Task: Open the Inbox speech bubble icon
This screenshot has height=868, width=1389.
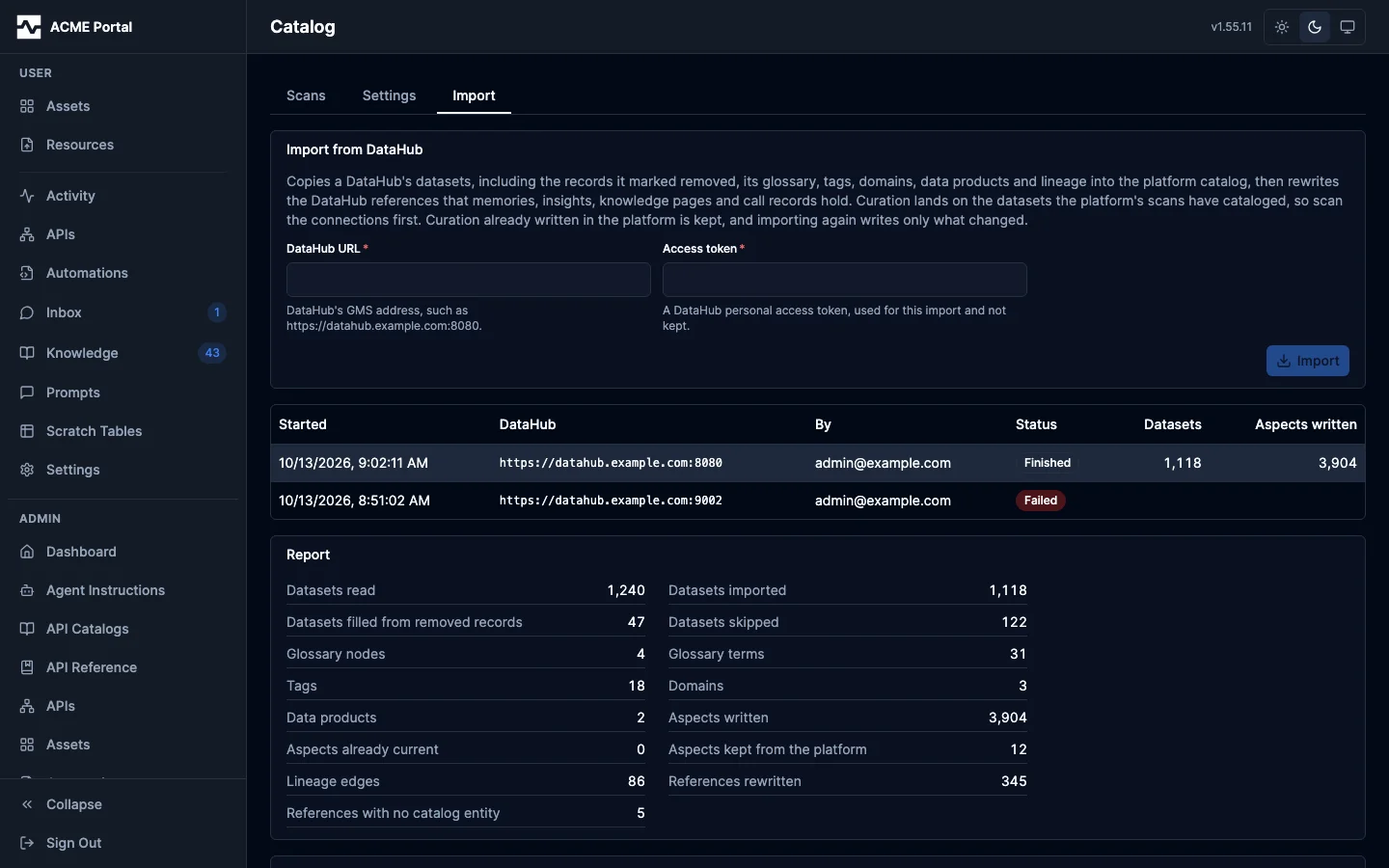Action: [x=27, y=312]
